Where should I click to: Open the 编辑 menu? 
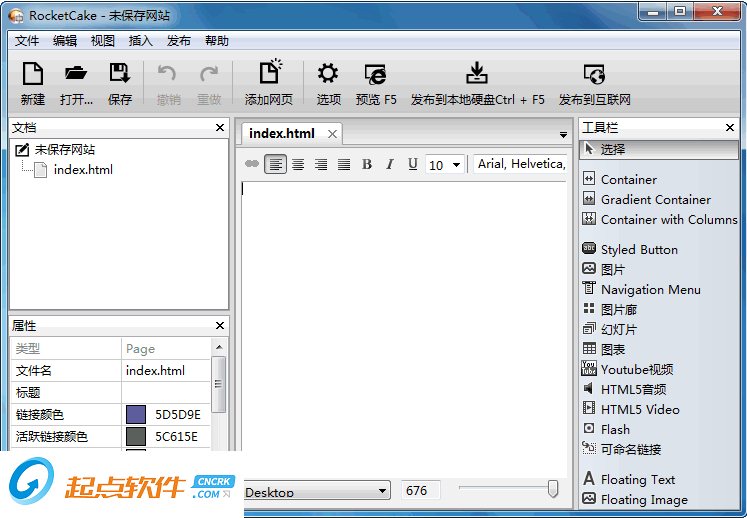(x=65, y=41)
